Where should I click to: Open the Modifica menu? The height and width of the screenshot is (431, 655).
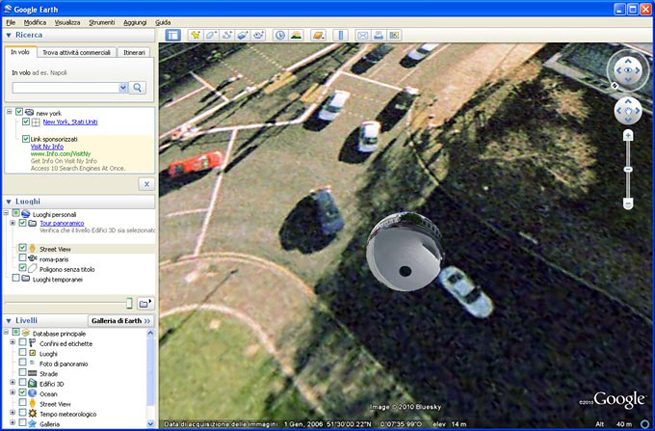click(35, 23)
